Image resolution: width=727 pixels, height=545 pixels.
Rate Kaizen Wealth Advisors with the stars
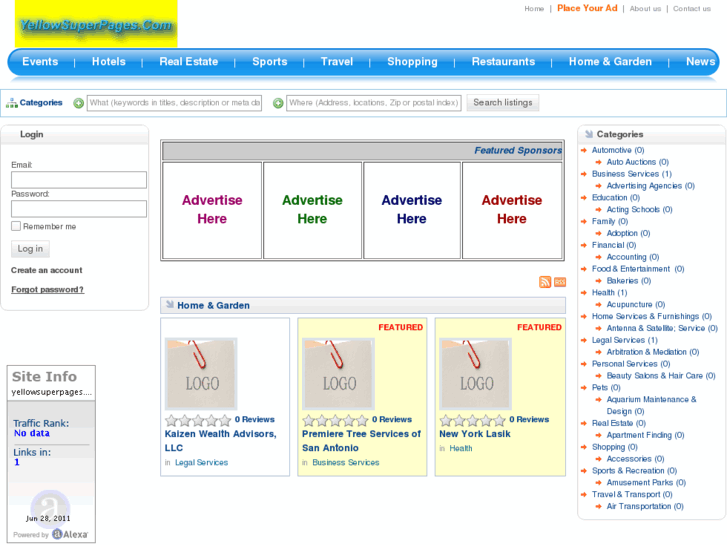[198, 420]
